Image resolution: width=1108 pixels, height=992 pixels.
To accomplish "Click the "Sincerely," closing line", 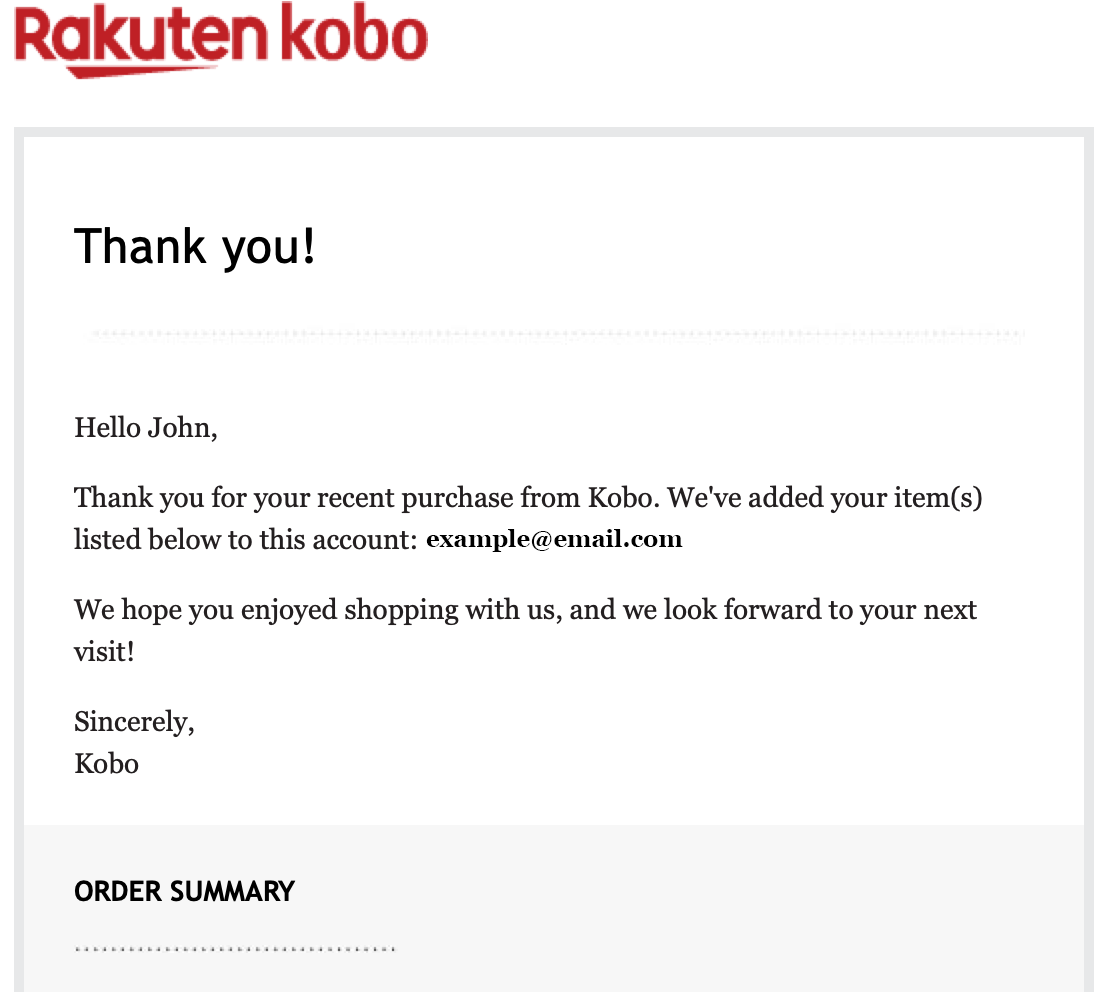I will point(134,721).
